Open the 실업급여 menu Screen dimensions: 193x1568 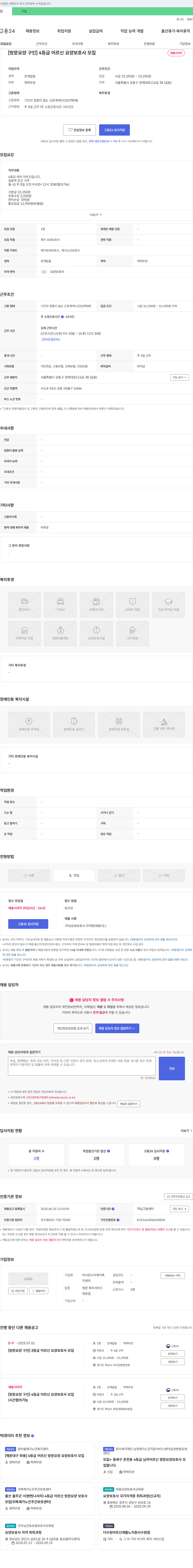(96, 31)
